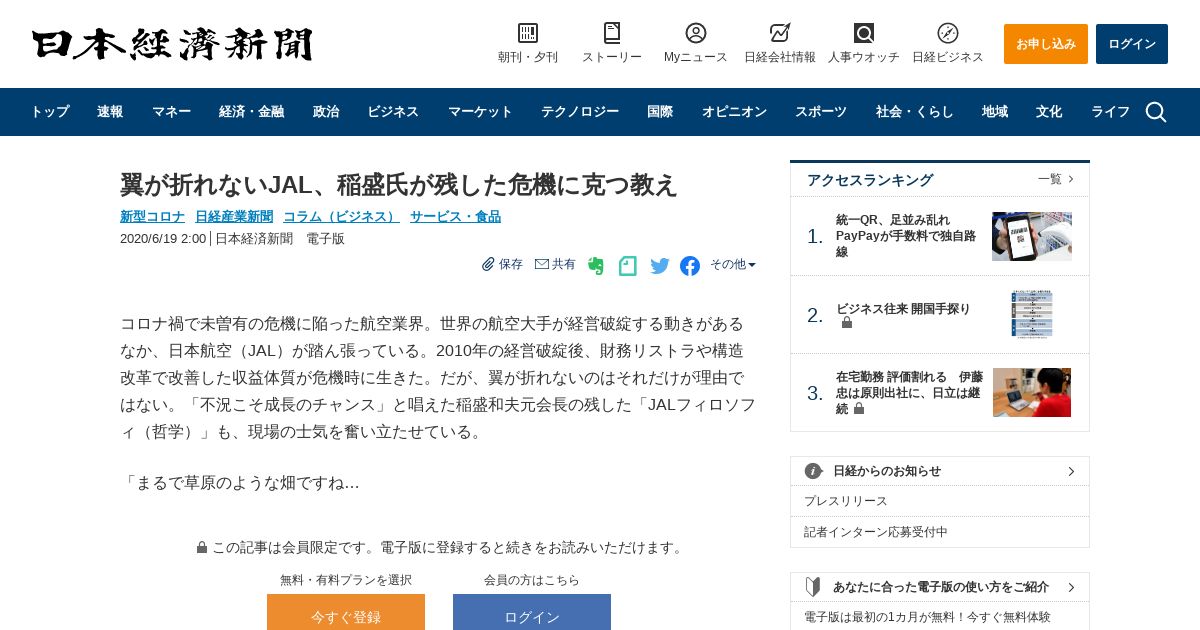Click the teal bookmark share icon
1200x630 pixels.
(x=628, y=266)
